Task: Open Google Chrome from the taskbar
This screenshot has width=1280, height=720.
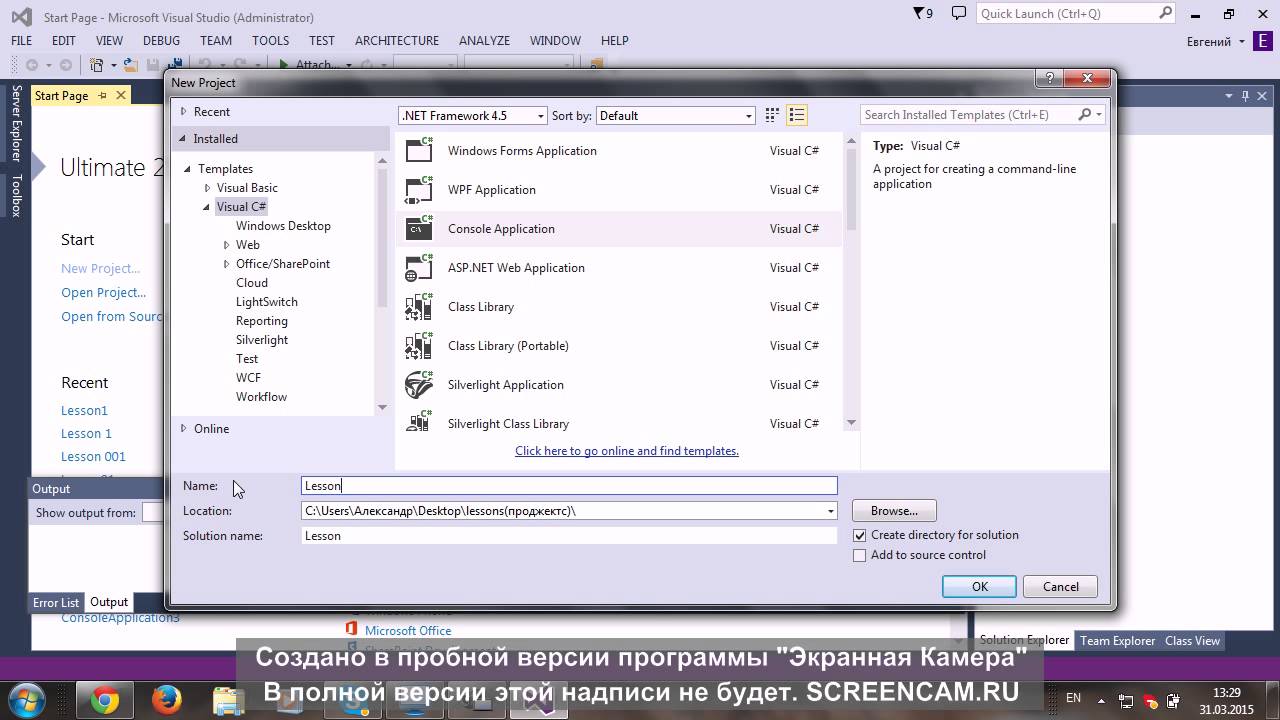Action: pyautogui.click(x=105, y=700)
